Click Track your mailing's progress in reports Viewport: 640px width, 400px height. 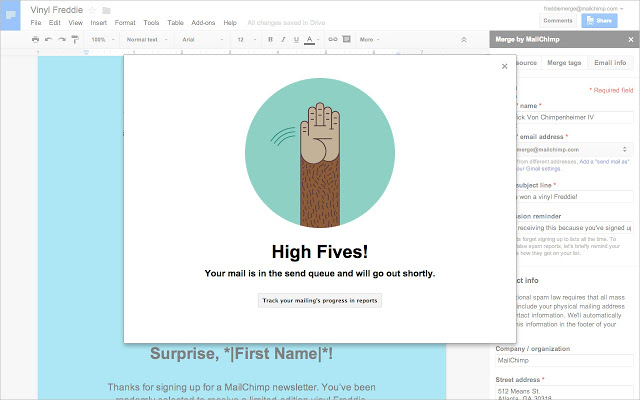319,300
